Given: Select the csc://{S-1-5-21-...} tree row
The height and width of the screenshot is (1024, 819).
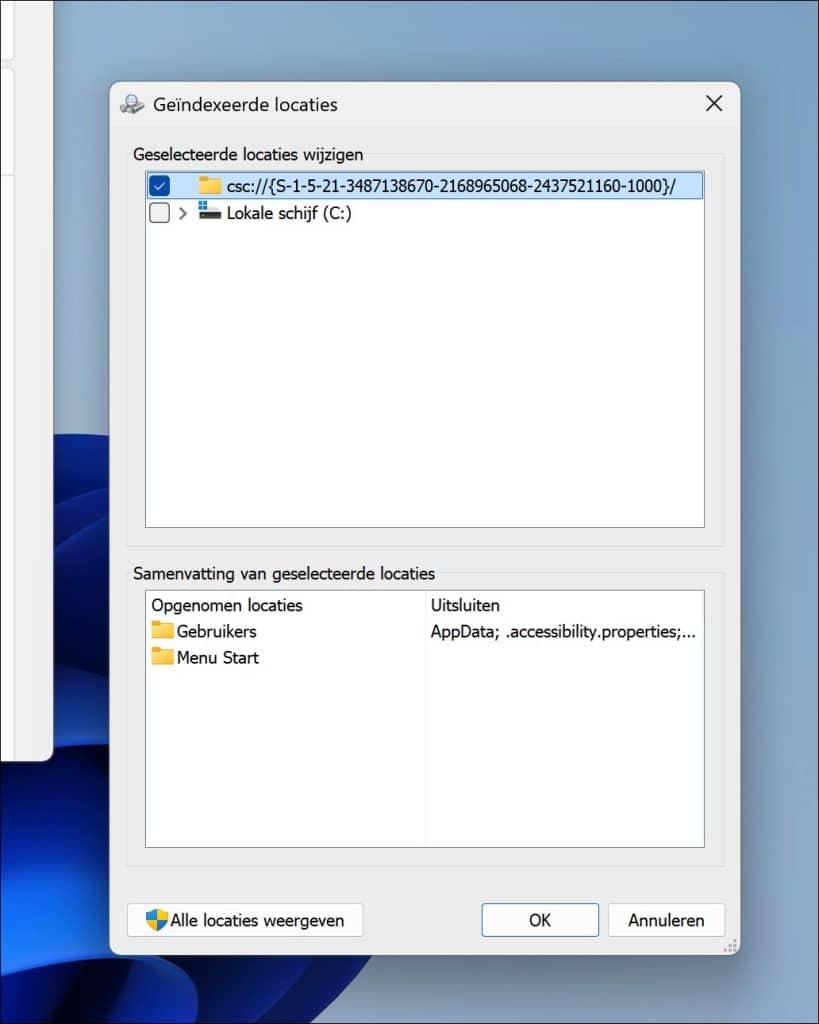Looking at the screenshot, I should (425, 186).
